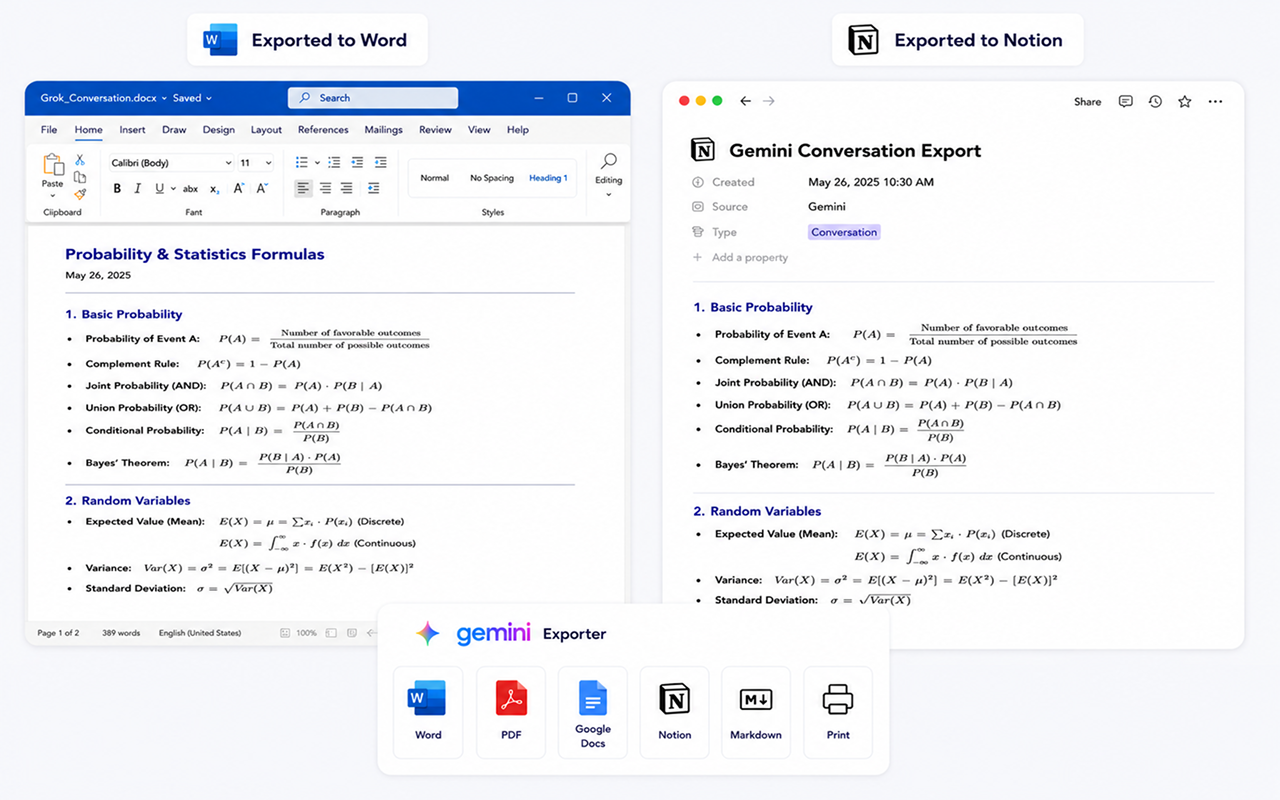Open the Help tab in Word
The width and height of the screenshot is (1280, 800).
click(x=517, y=130)
